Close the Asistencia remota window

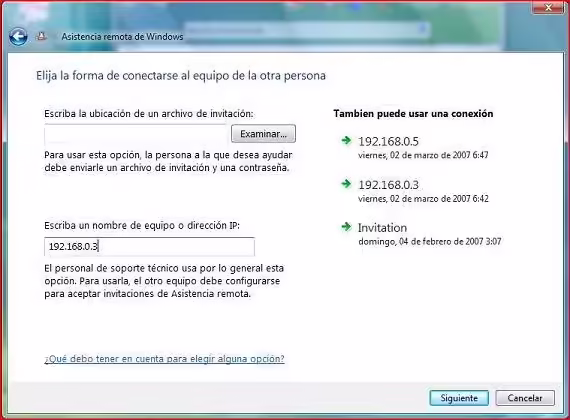click(x=549, y=7)
